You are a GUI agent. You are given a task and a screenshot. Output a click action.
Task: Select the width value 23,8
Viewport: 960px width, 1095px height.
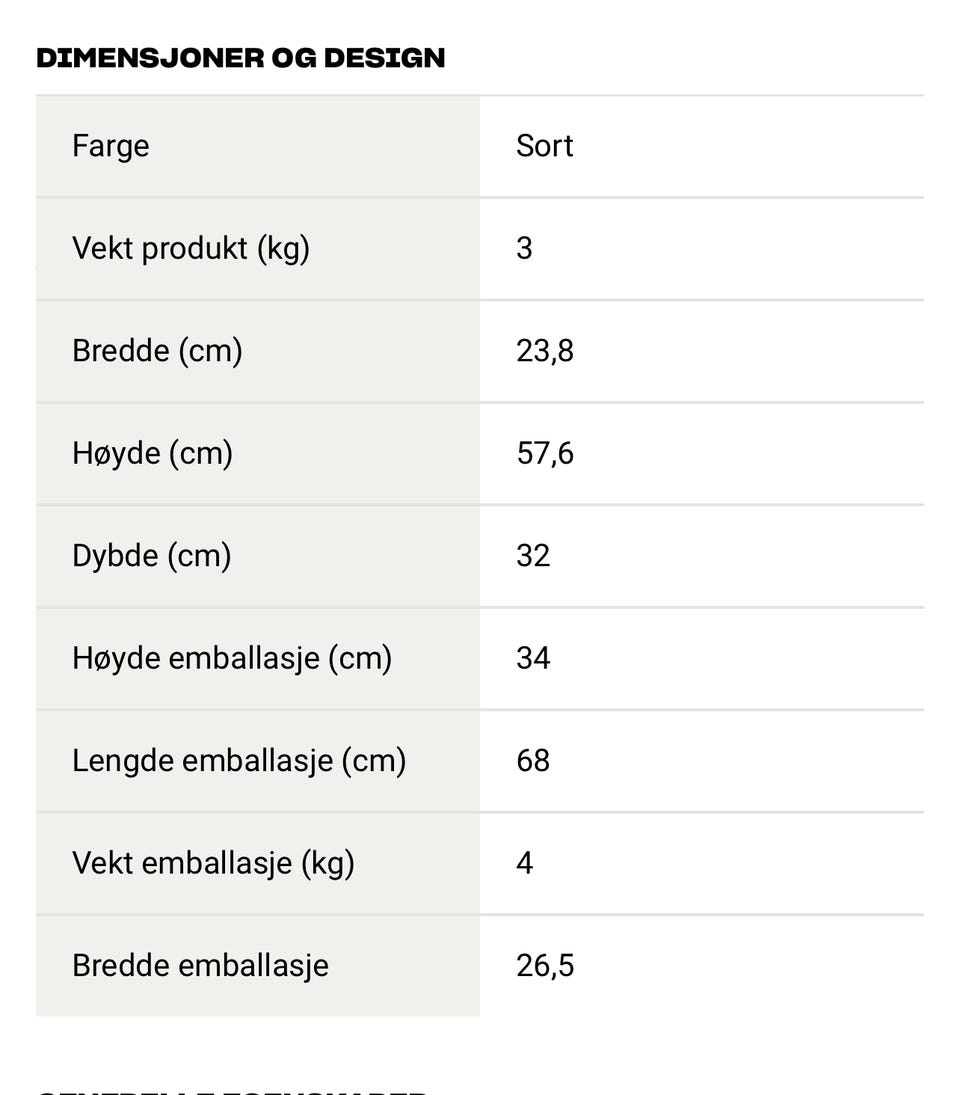click(x=544, y=351)
